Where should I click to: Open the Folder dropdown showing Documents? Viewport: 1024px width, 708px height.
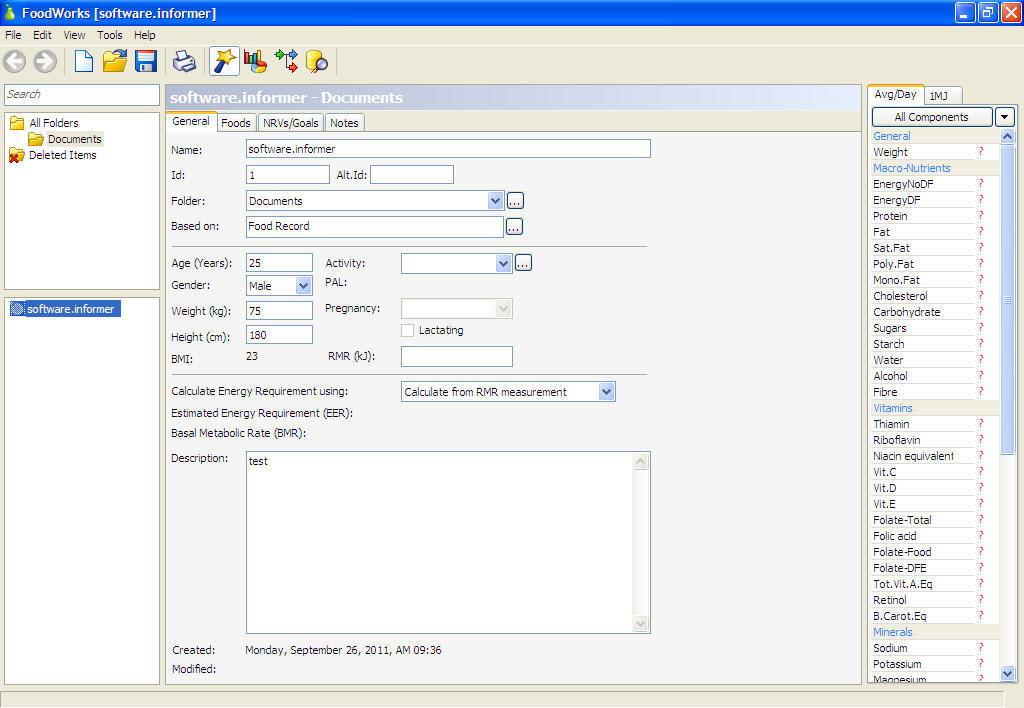point(496,200)
